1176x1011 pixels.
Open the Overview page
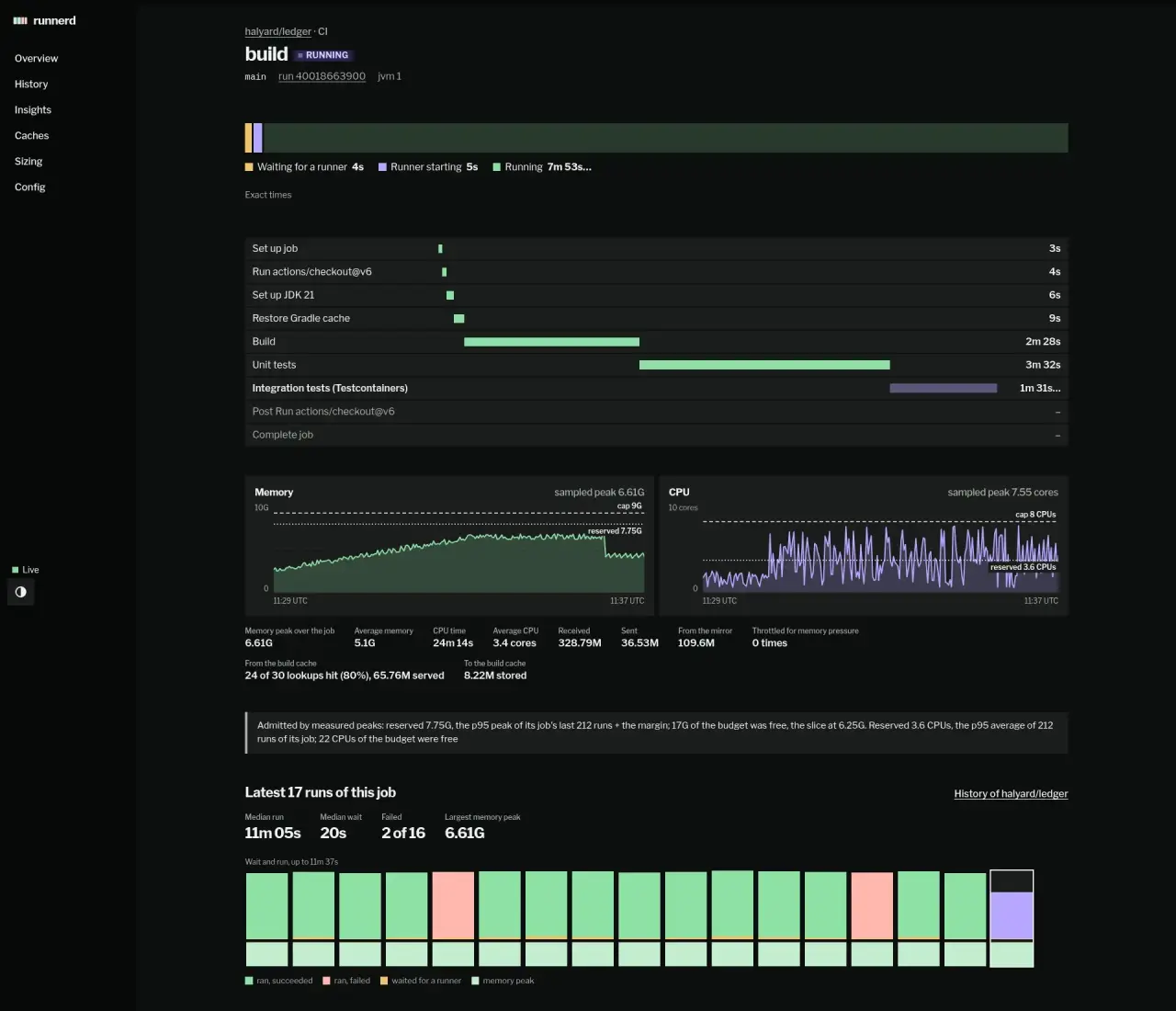[x=36, y=58]
